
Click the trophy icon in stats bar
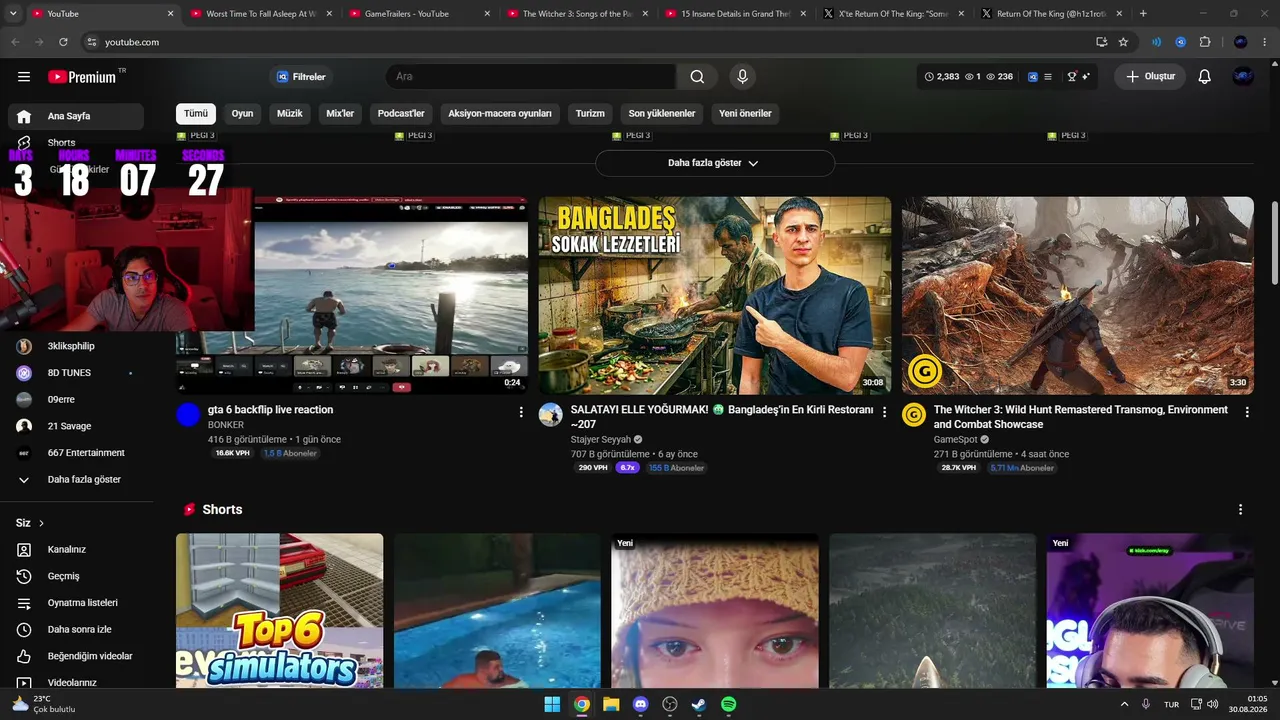click(x=1072, y=77)
